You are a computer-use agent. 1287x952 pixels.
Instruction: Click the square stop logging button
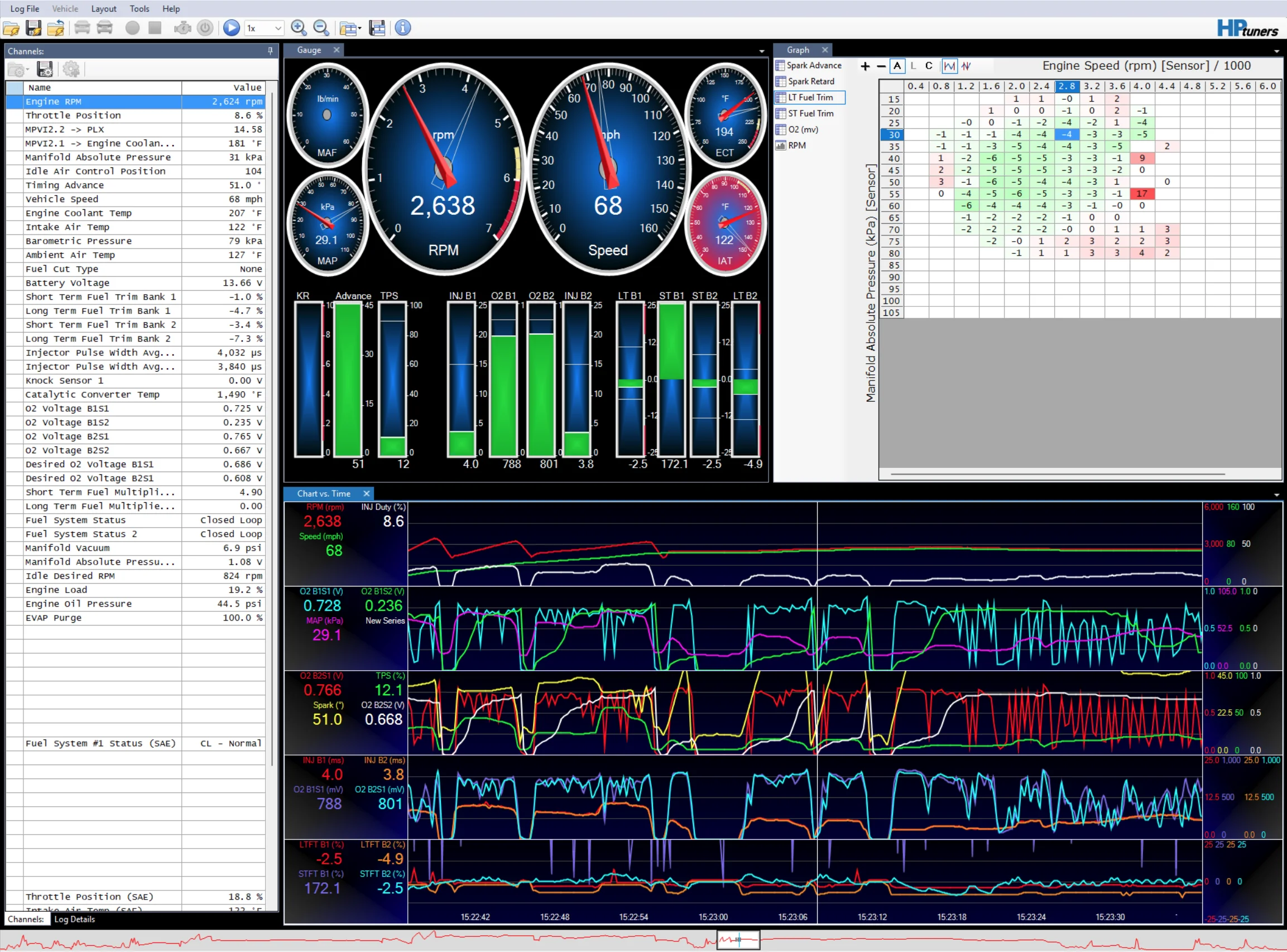pyautogui.click(x=155, y=28)
